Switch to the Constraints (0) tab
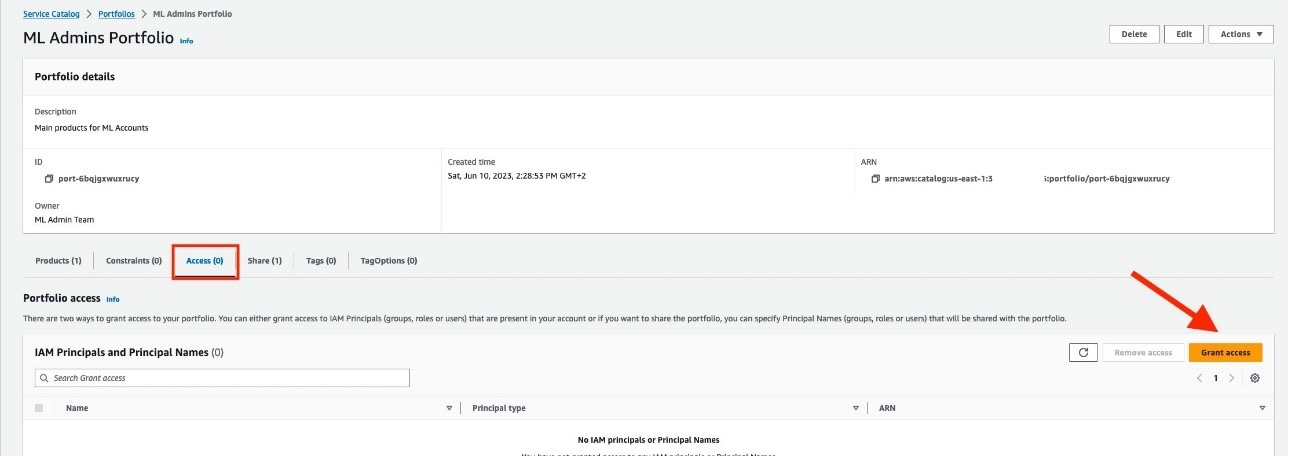This screenshot has height=461, width=1292. 134,261
